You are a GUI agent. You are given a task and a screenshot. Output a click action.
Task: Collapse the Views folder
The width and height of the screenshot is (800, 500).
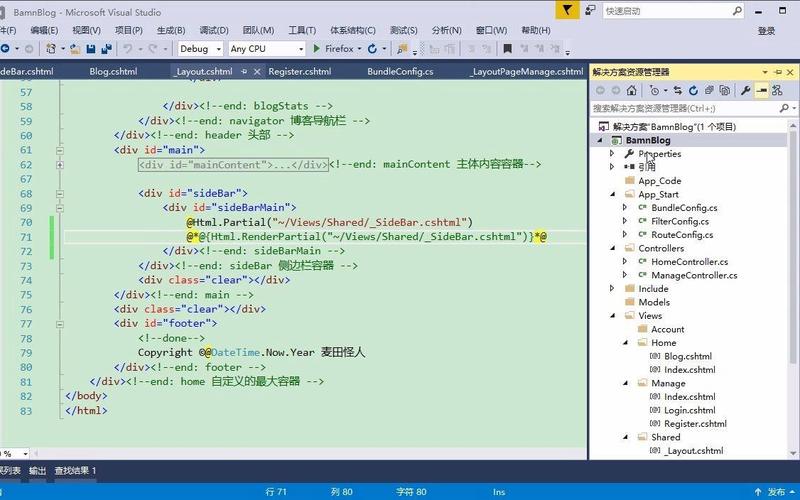(613, 316)
